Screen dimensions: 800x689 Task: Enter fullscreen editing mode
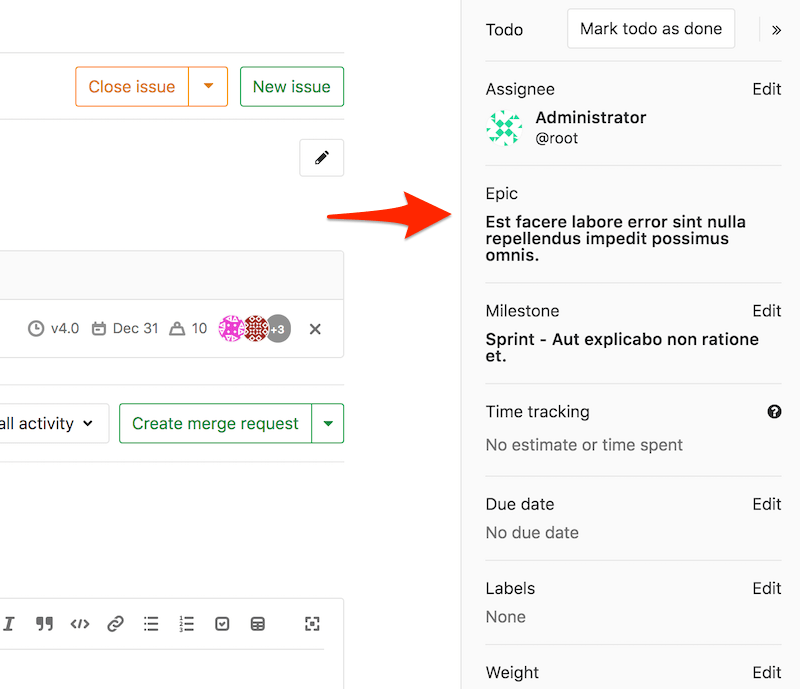312,623
